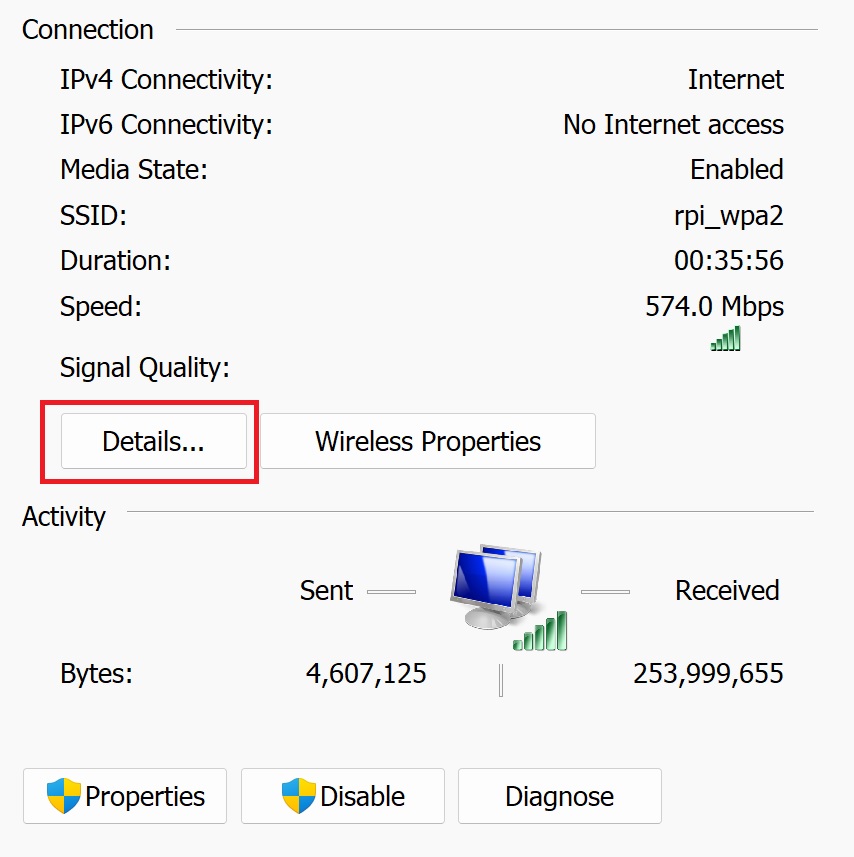Disable the wireless adapter
854x857 pixels.
(x=342, y=796)
